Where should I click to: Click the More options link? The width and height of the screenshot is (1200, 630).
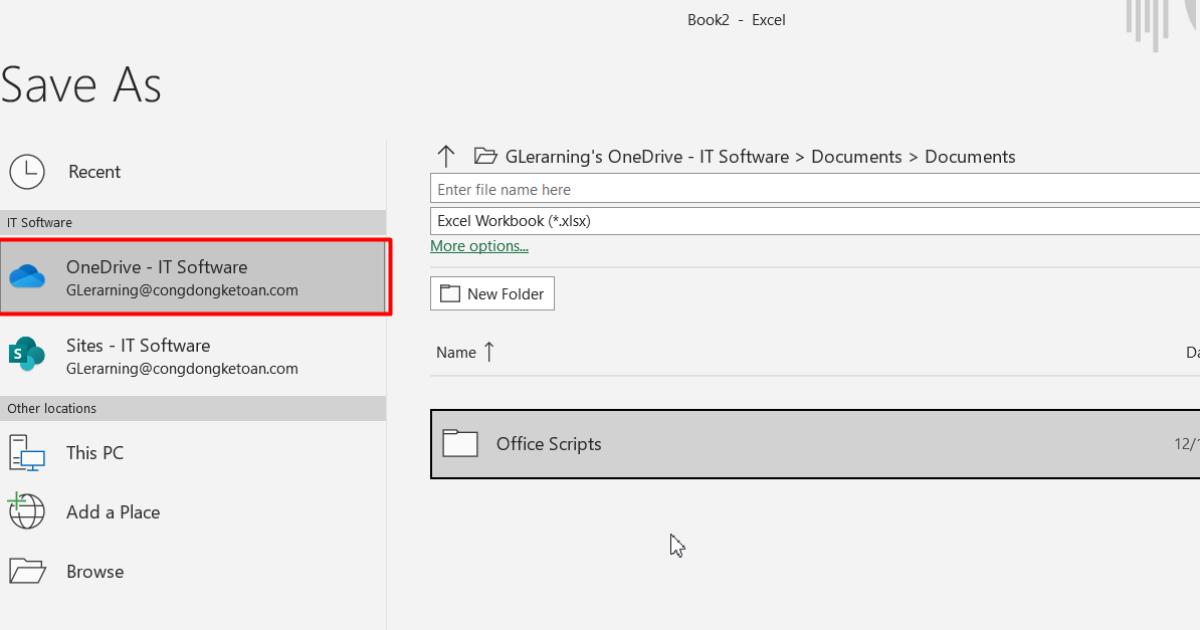click(478, 245)
